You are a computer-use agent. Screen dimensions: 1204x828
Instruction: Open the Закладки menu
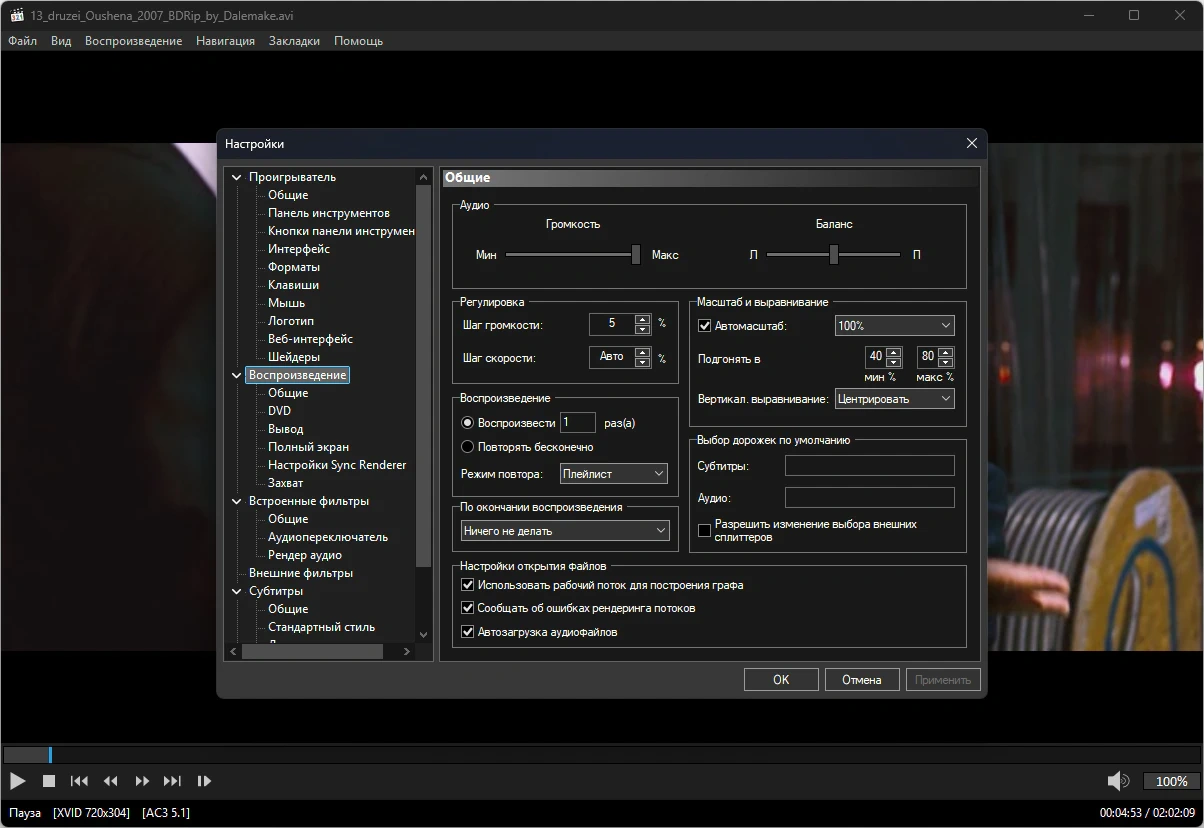[x=294, y=41]
